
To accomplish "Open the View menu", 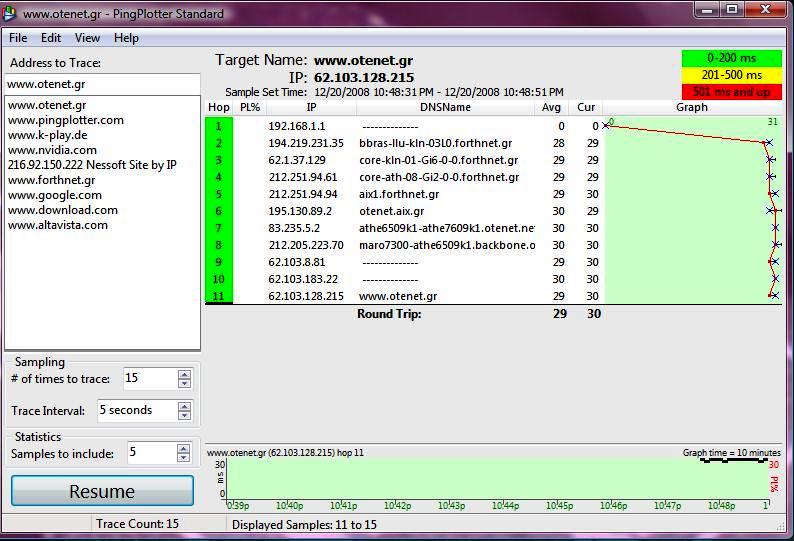I will click(x=87, y=38).
